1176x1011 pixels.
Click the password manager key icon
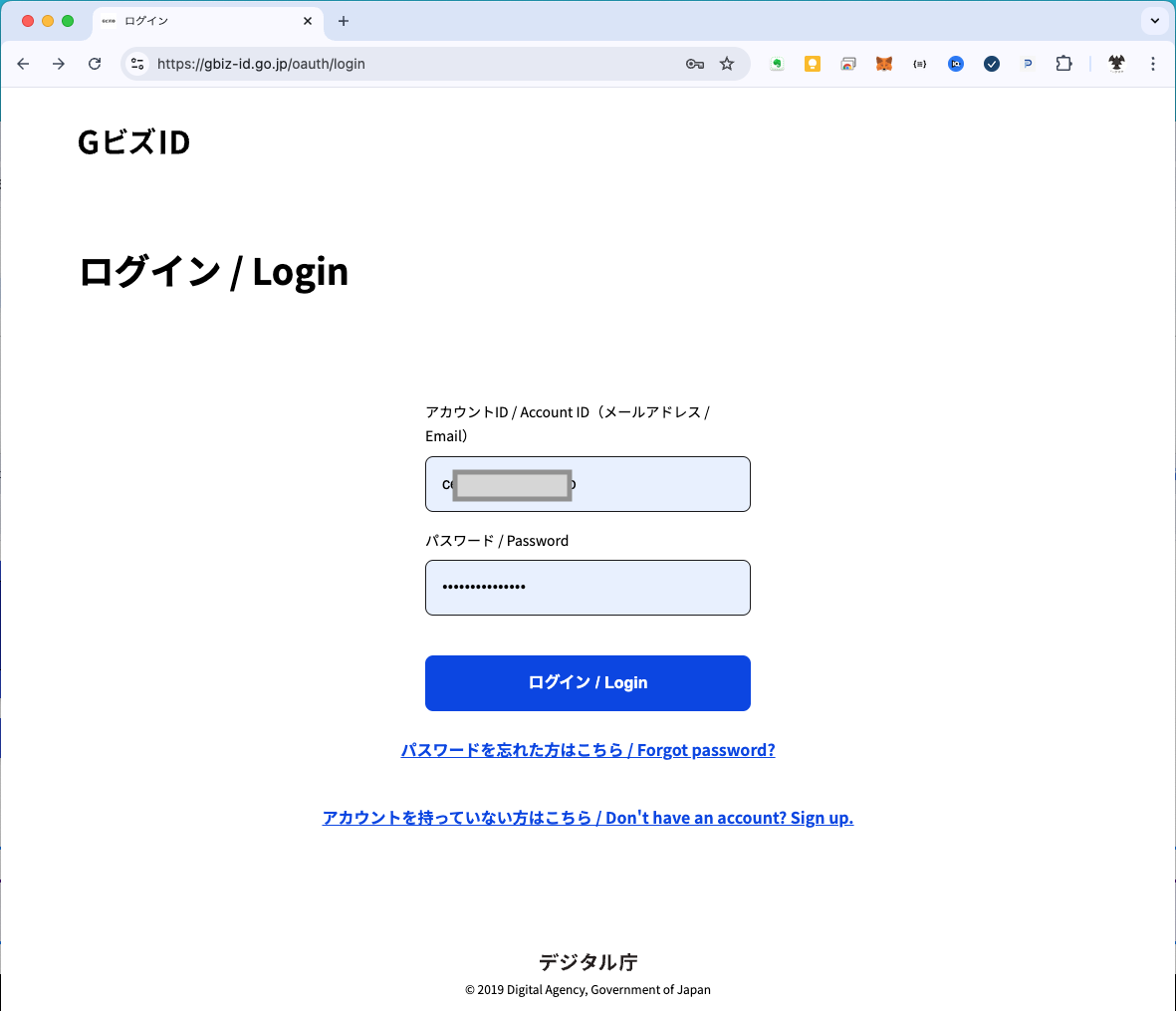pyautogui.click(x=695, y=64)
